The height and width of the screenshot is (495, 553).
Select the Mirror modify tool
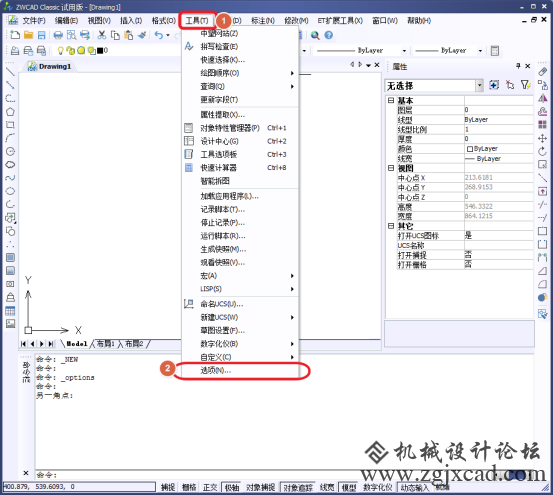(542, 98)
